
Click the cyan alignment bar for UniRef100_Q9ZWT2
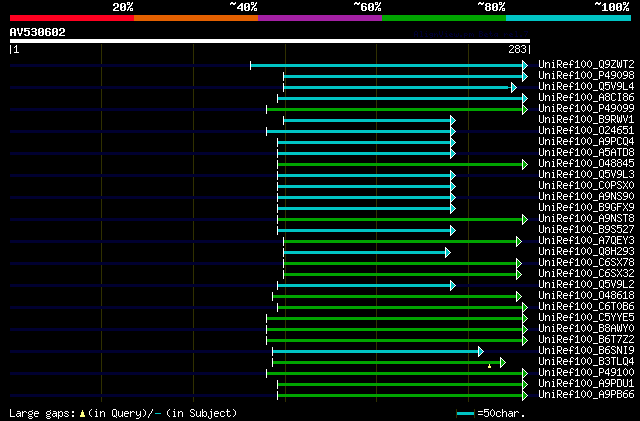pos(389,65)
